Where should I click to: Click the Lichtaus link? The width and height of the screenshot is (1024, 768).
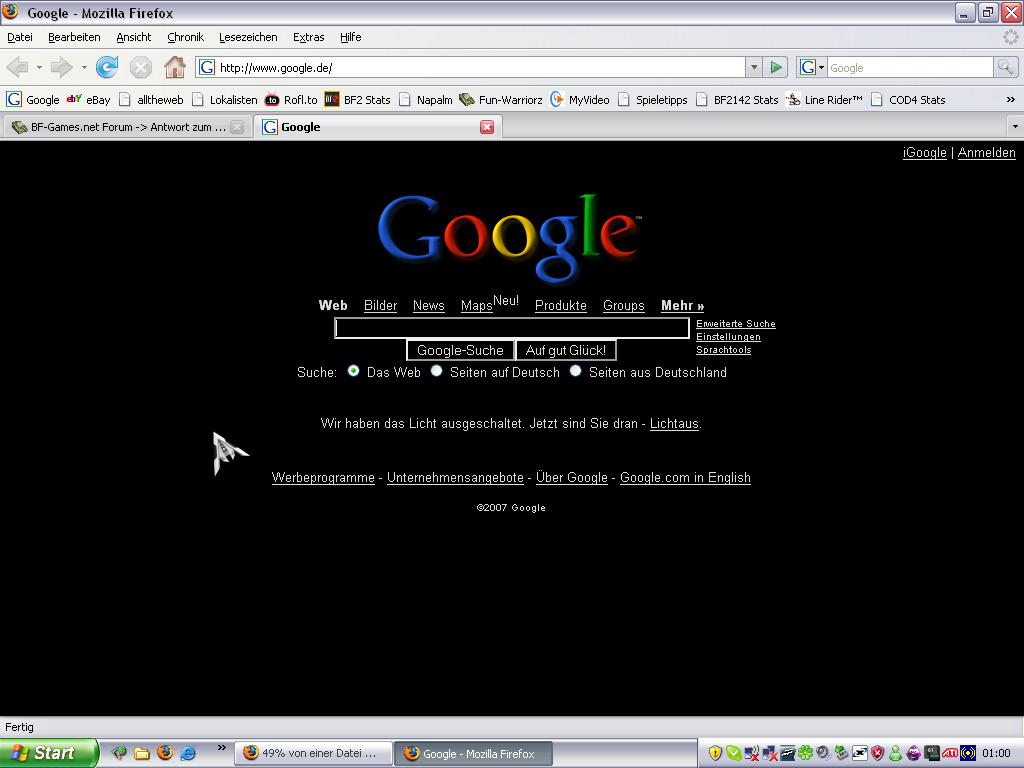coord(674,424)
